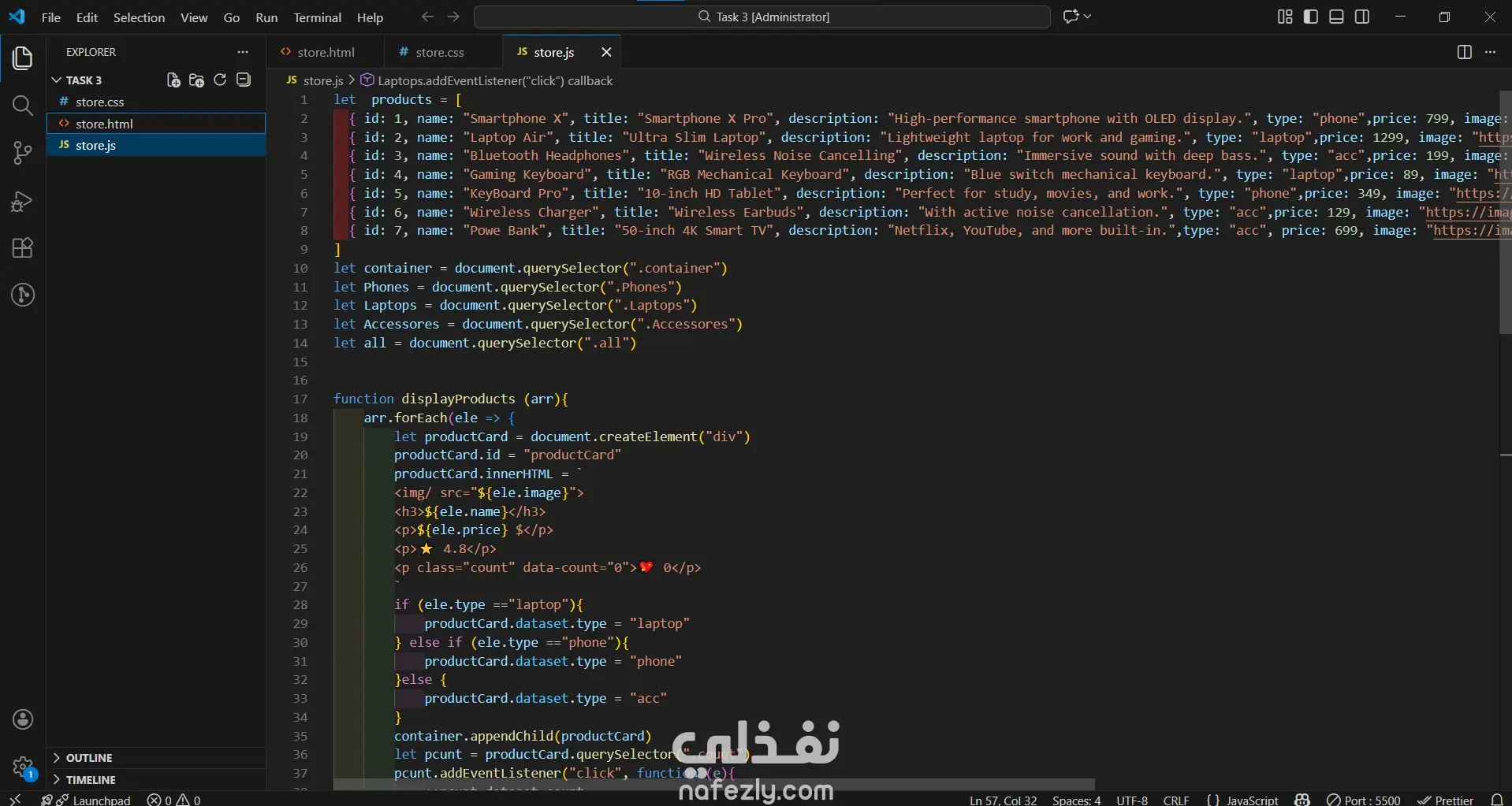Toggle the bottom panel
Image resolution: width=1512 pixels, height=806 pixels.
click(1336, 17)
